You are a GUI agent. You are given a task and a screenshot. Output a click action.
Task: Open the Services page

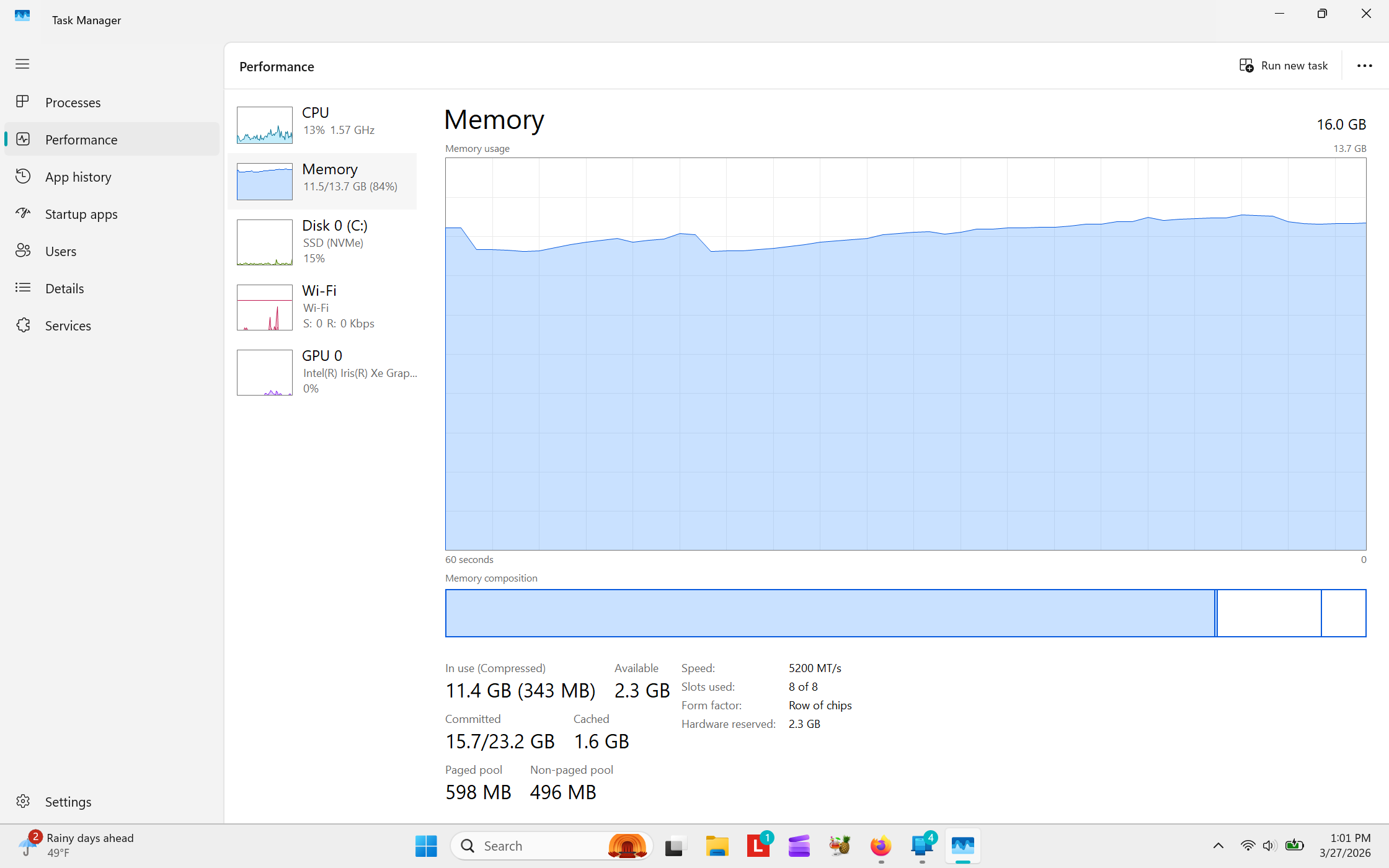pyautogui.click(x=68, y=325)
